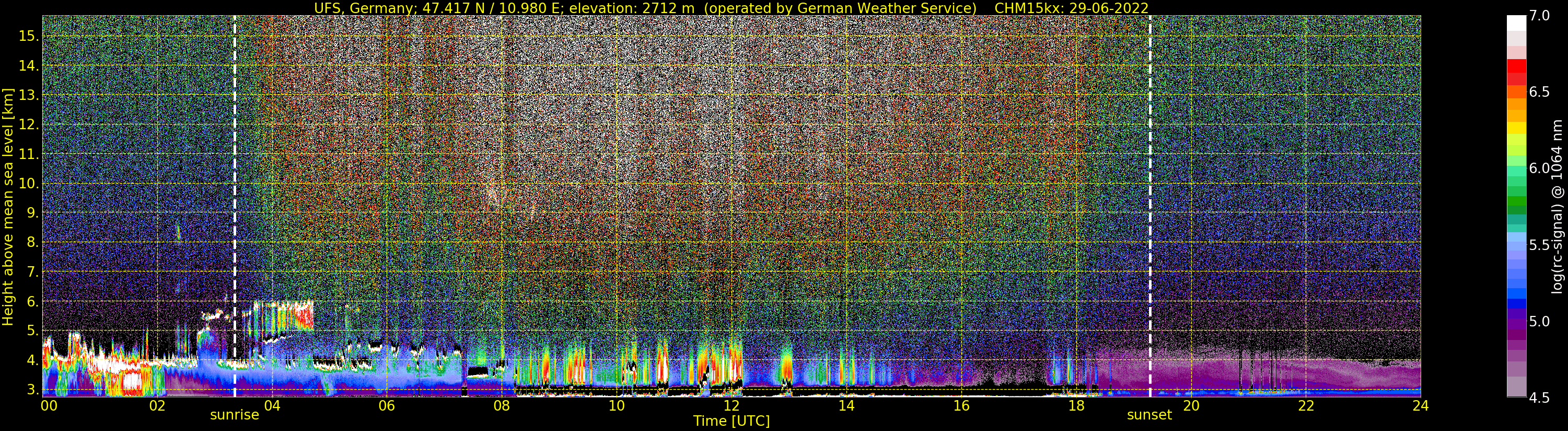Screen dimensions: 1568x431
Task: Click the '16' time axis tick label
Action: pyautogui.click(x=961, y=405)
